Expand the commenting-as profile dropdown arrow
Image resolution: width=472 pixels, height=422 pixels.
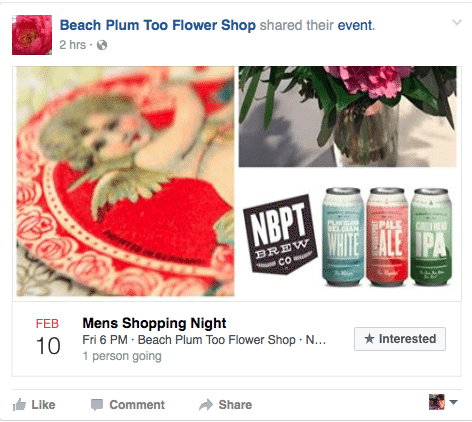(453, 402)
